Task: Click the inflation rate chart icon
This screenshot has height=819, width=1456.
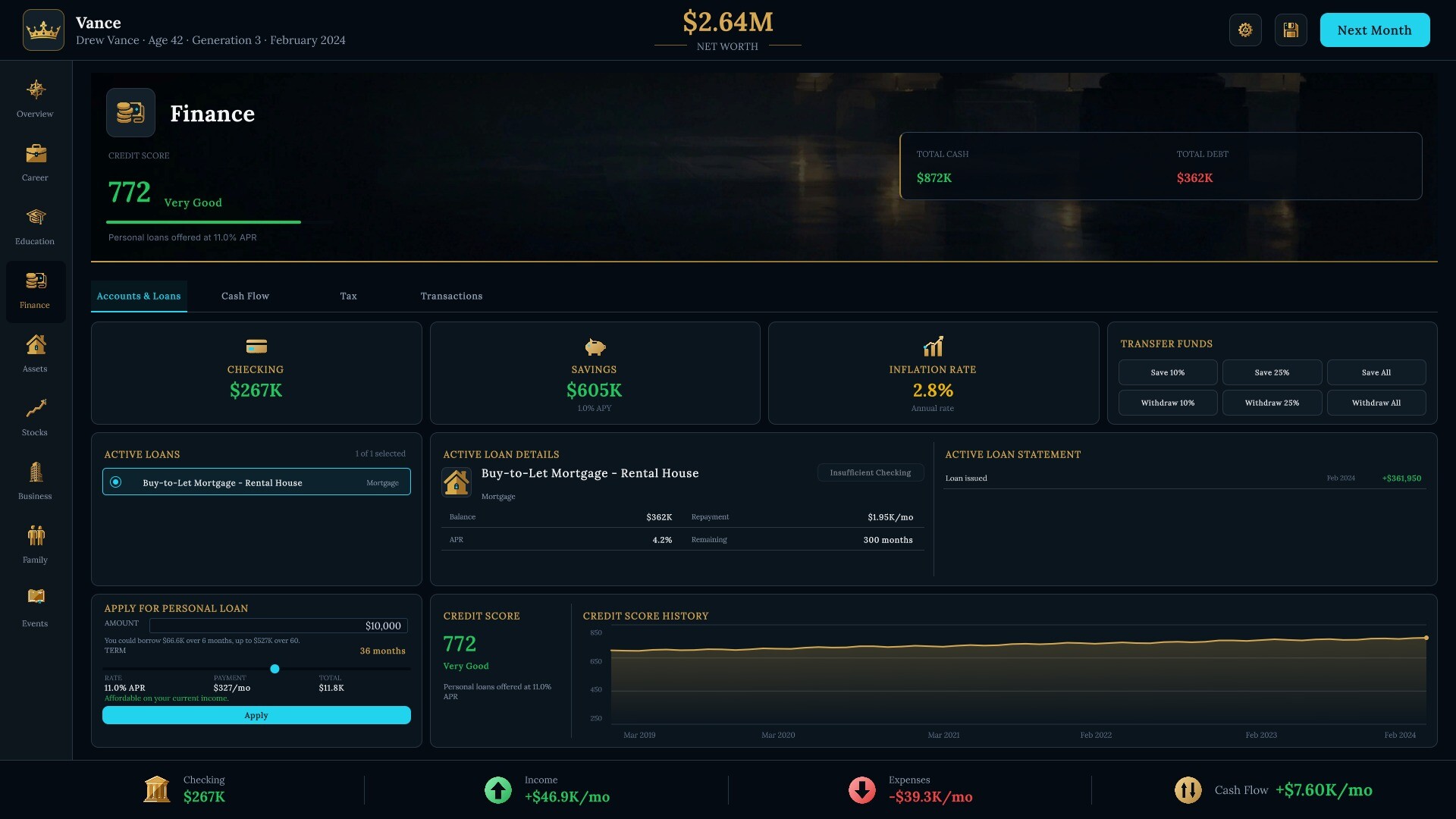Action: click(x=933, y=347)
